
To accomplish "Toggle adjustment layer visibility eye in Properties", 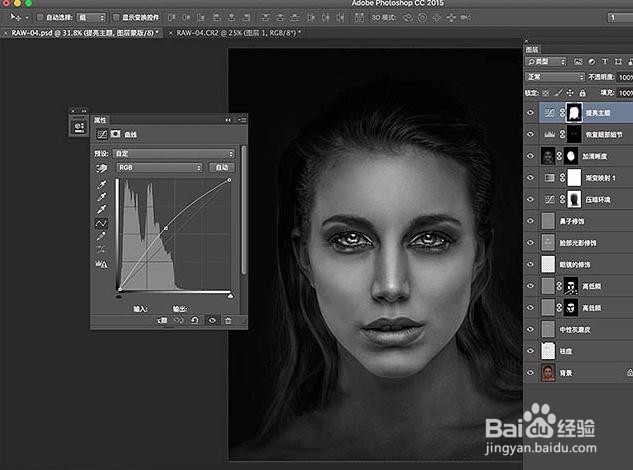I will point(212,321).
